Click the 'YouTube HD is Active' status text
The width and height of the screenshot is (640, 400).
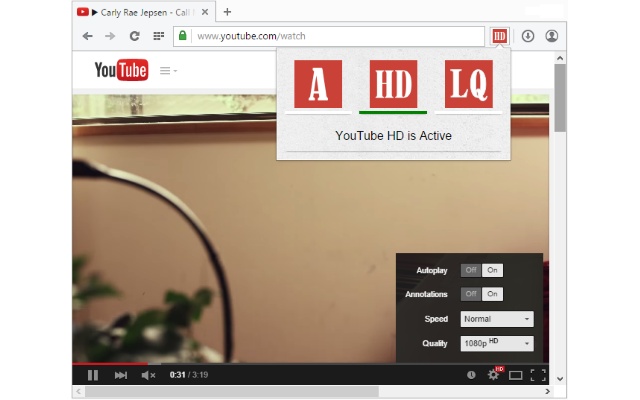[393, 136]
